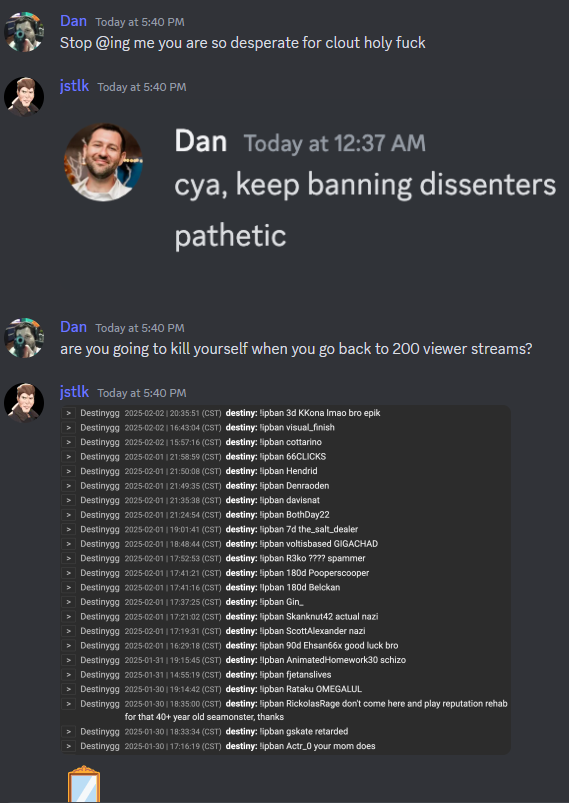Click the jstlk username above the ban log
The width and height of the screenshot is (569, 803).
click(74, 392)
